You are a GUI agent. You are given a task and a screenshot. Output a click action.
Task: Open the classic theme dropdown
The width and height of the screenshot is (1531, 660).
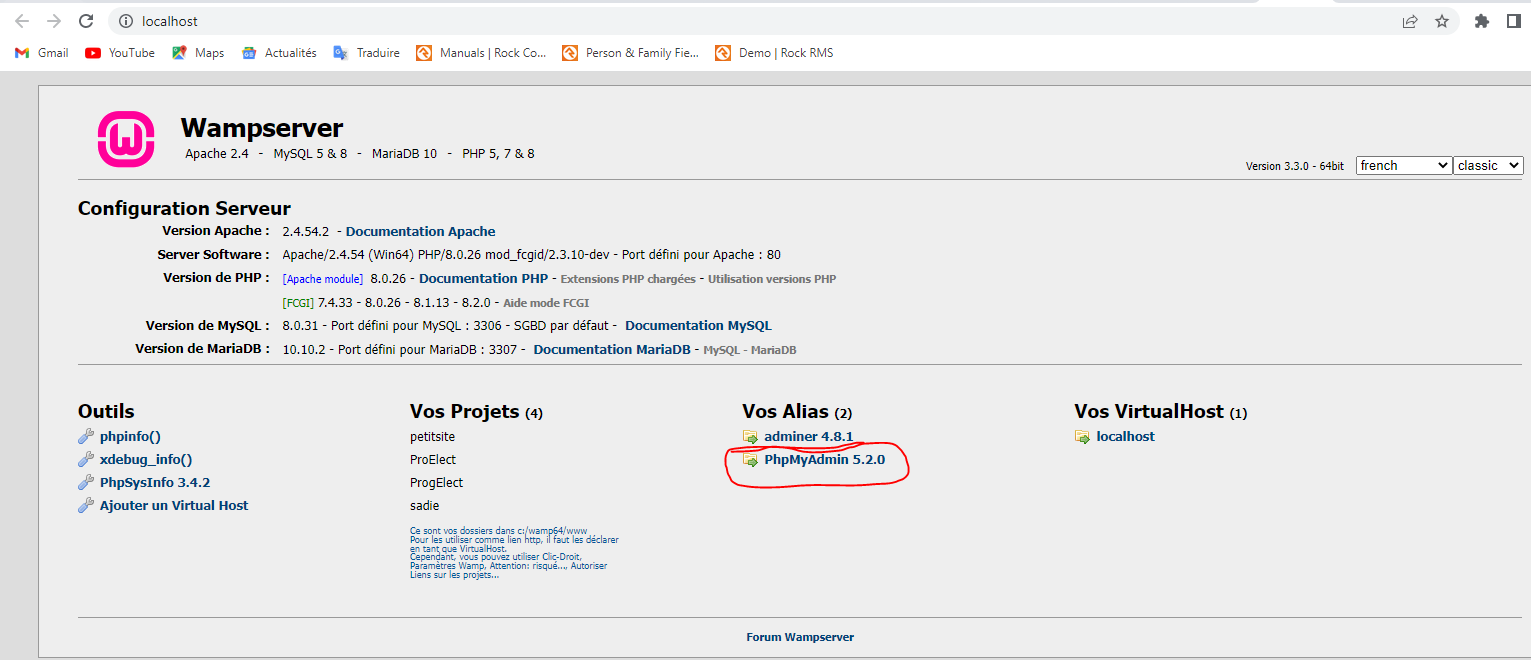click(1489, 165)
